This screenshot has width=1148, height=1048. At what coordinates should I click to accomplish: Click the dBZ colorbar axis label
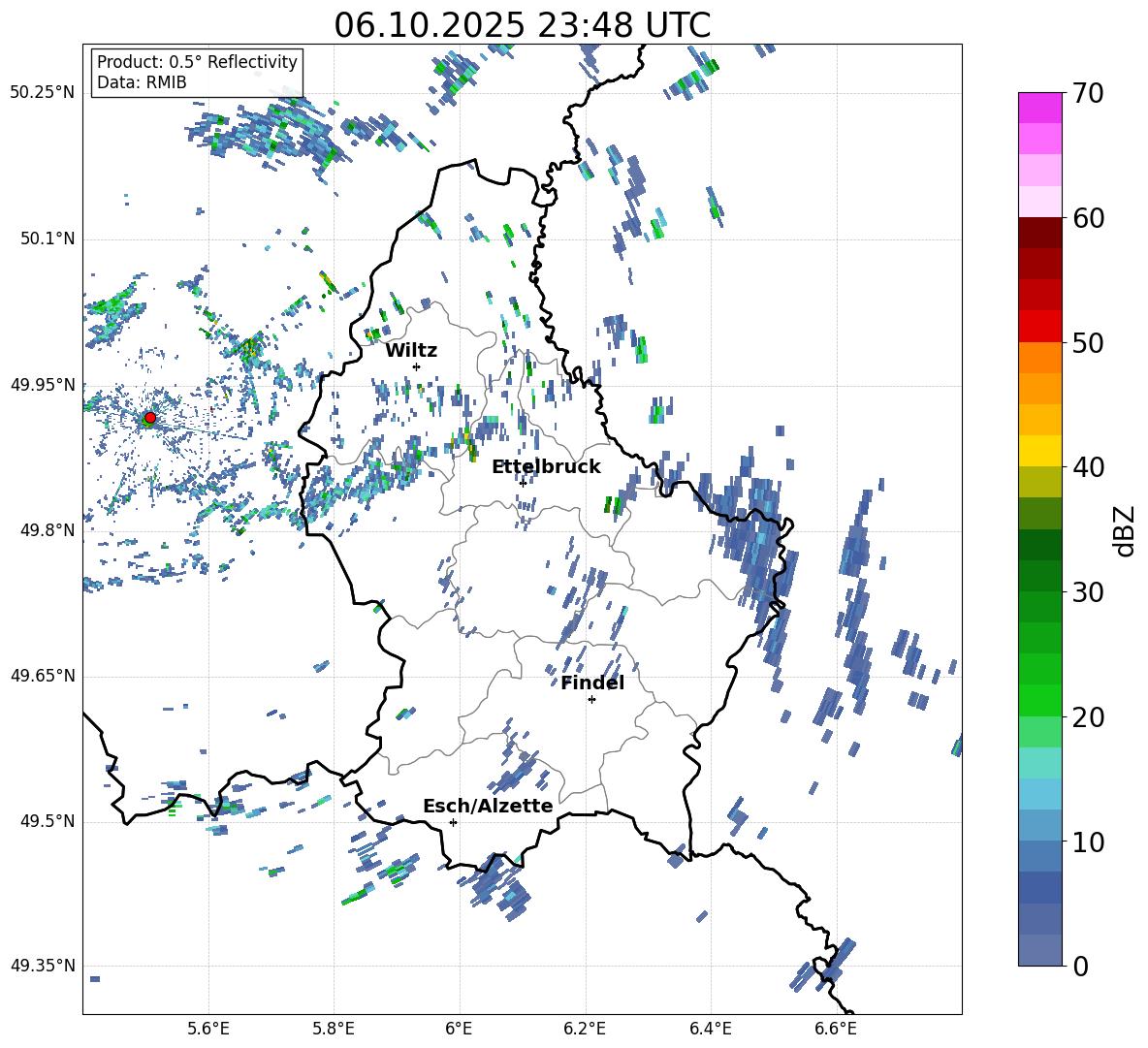[x=1125, y=530]
